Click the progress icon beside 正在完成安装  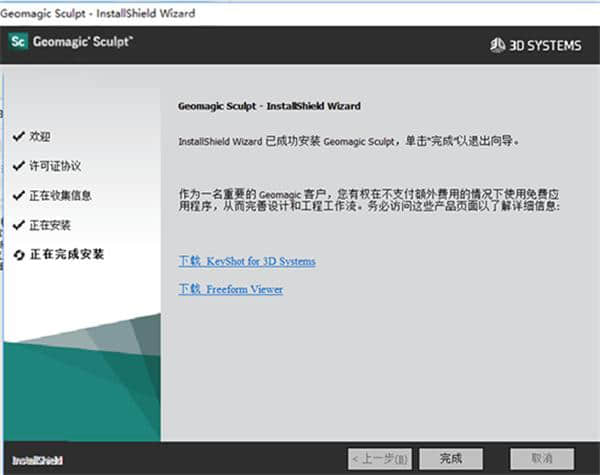pos(18,254)
